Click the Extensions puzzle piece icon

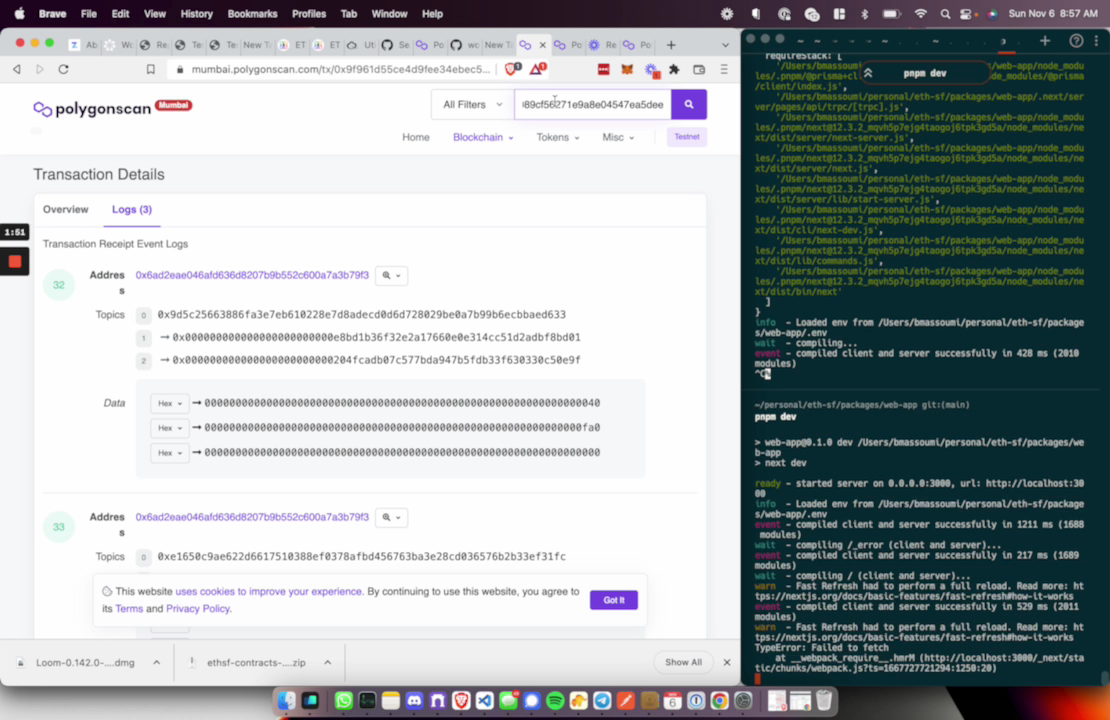pyautogui.click(x=674, y=69)
